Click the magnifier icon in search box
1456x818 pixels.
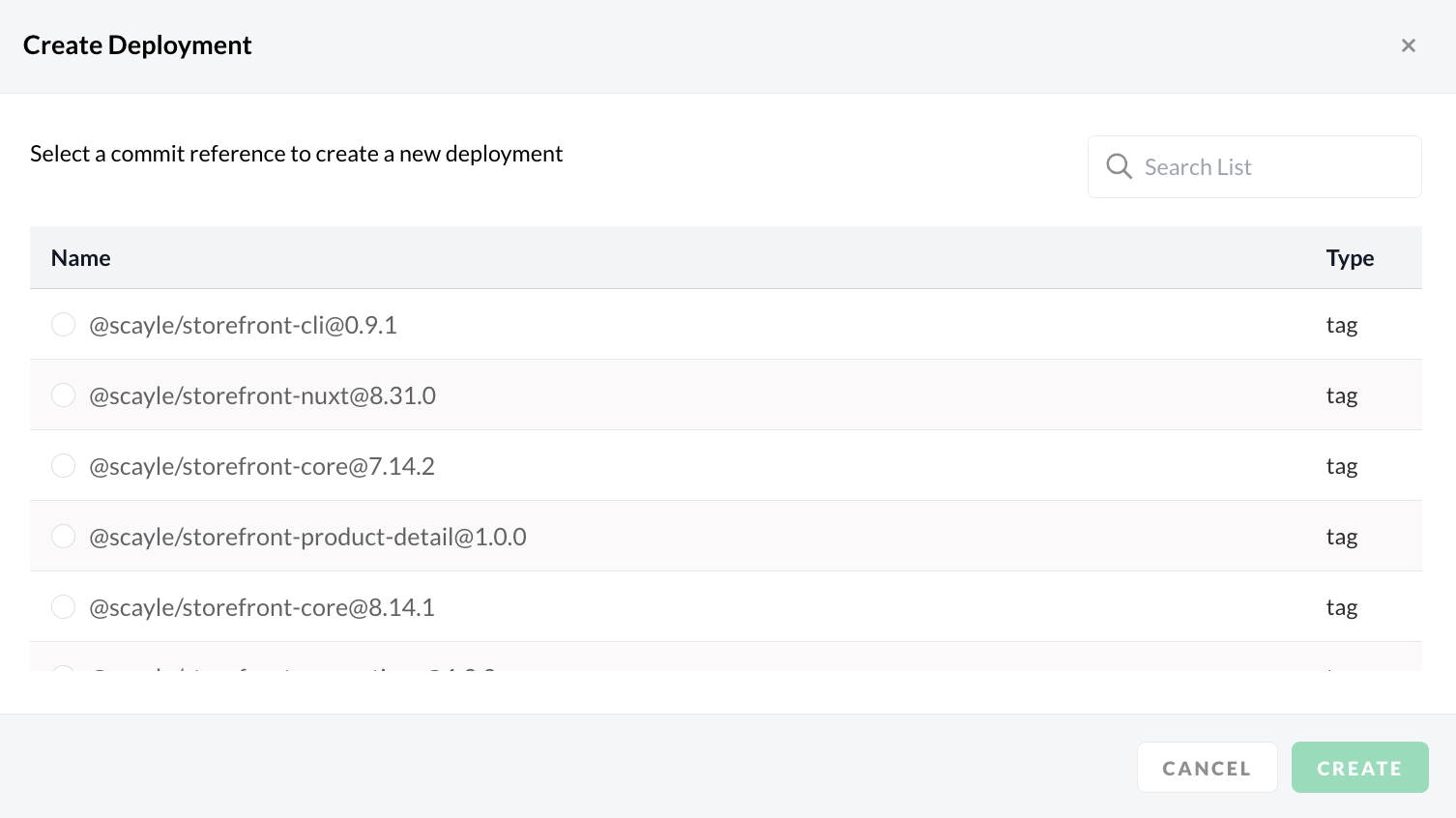1119,166
